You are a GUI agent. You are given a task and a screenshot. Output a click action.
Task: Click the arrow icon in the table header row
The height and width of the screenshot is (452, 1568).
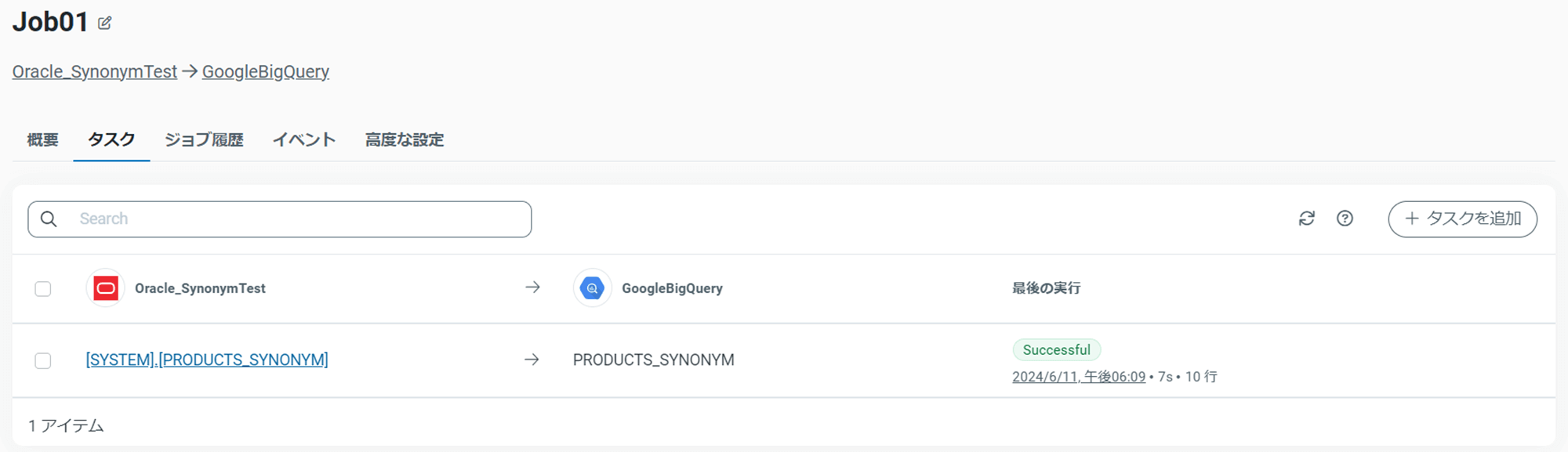click(x=532, y=287)
